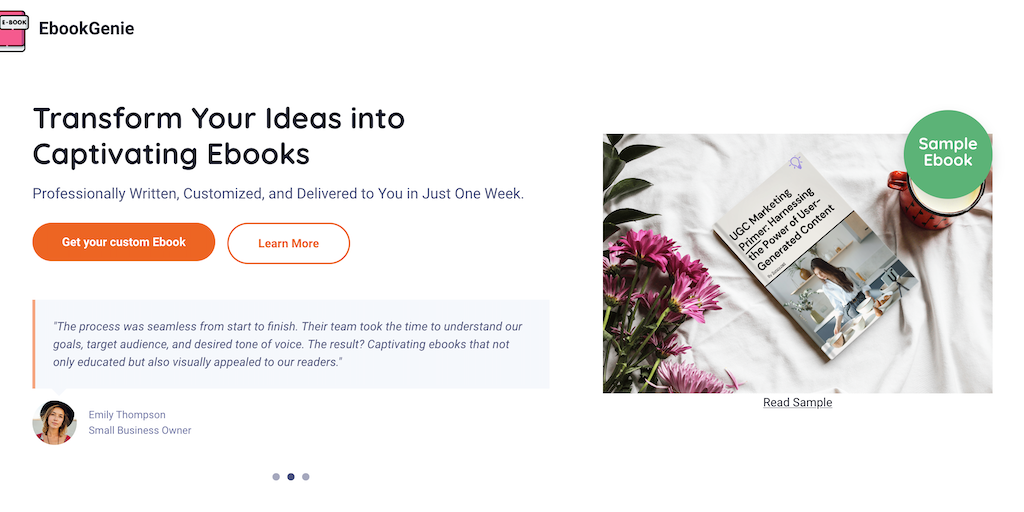Open the Learn More button

click(288, 243)
